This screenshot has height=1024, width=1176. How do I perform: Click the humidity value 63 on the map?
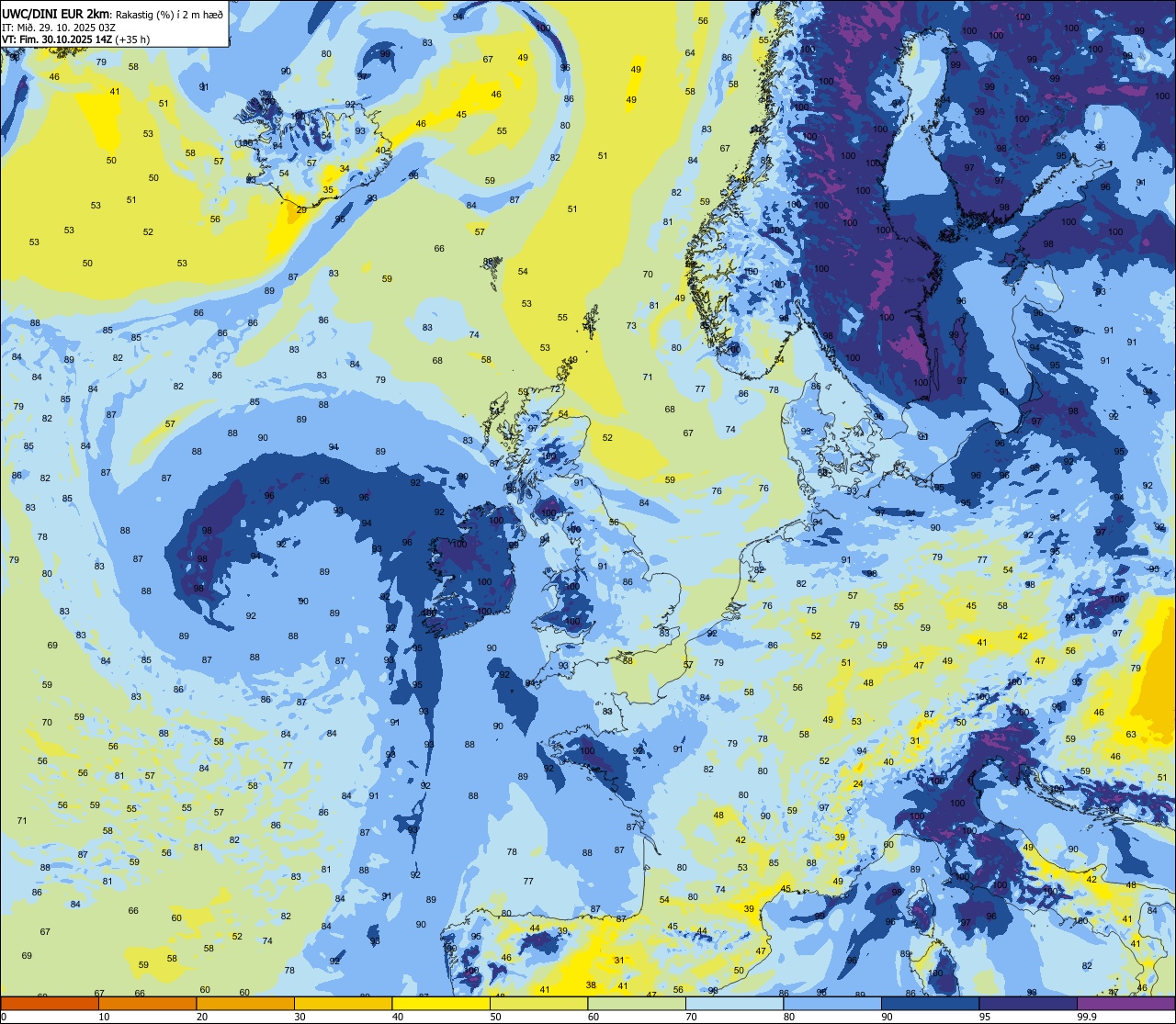(x=1131, y=735)
